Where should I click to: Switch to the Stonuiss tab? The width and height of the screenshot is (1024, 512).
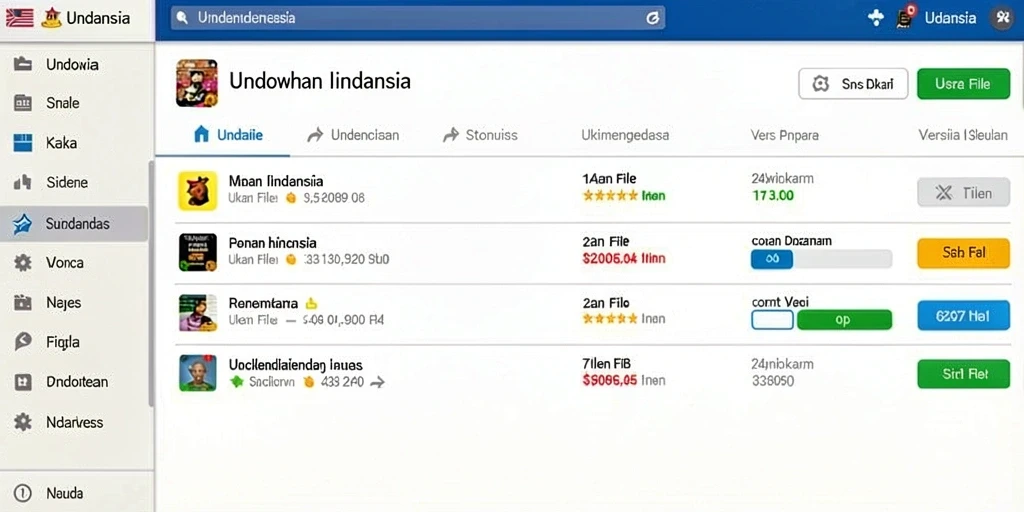coord(480,135)
